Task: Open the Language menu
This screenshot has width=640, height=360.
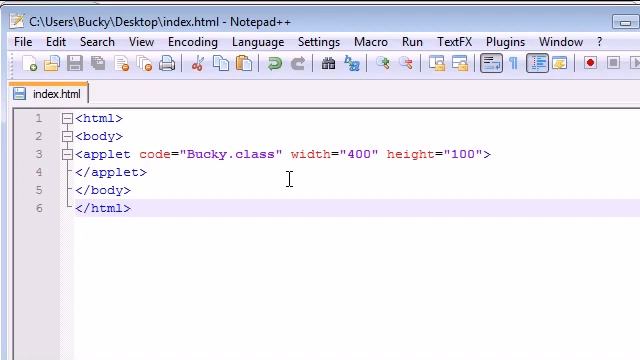Action: (258, 42)
